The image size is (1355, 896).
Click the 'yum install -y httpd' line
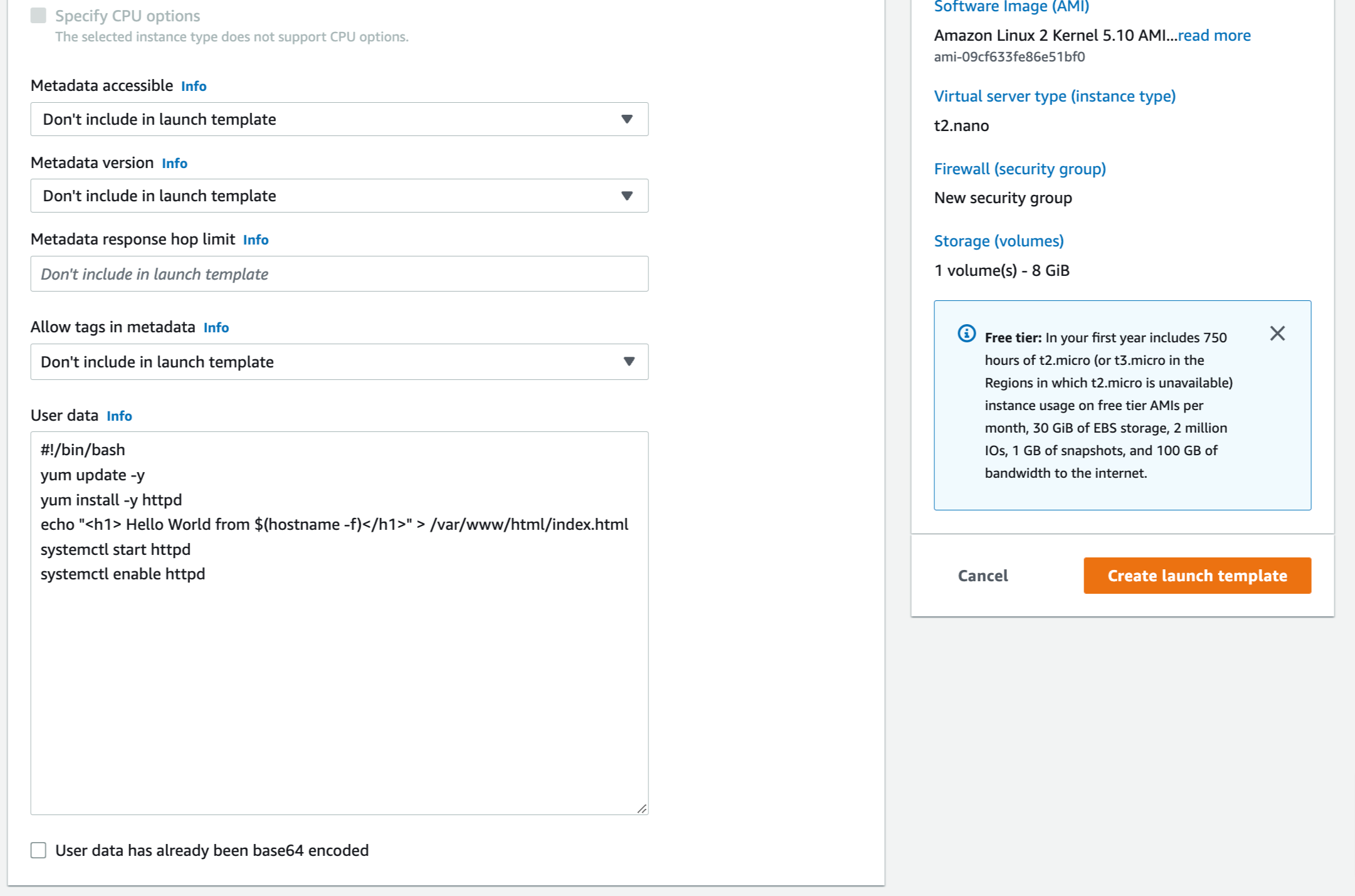coord(111,500)
